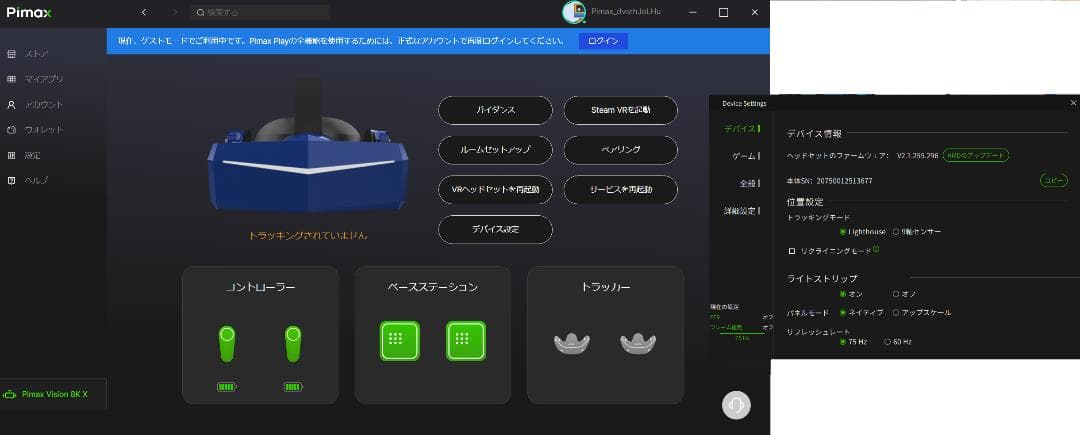Click the serial number 20750012513677

[x=844, y=181]
